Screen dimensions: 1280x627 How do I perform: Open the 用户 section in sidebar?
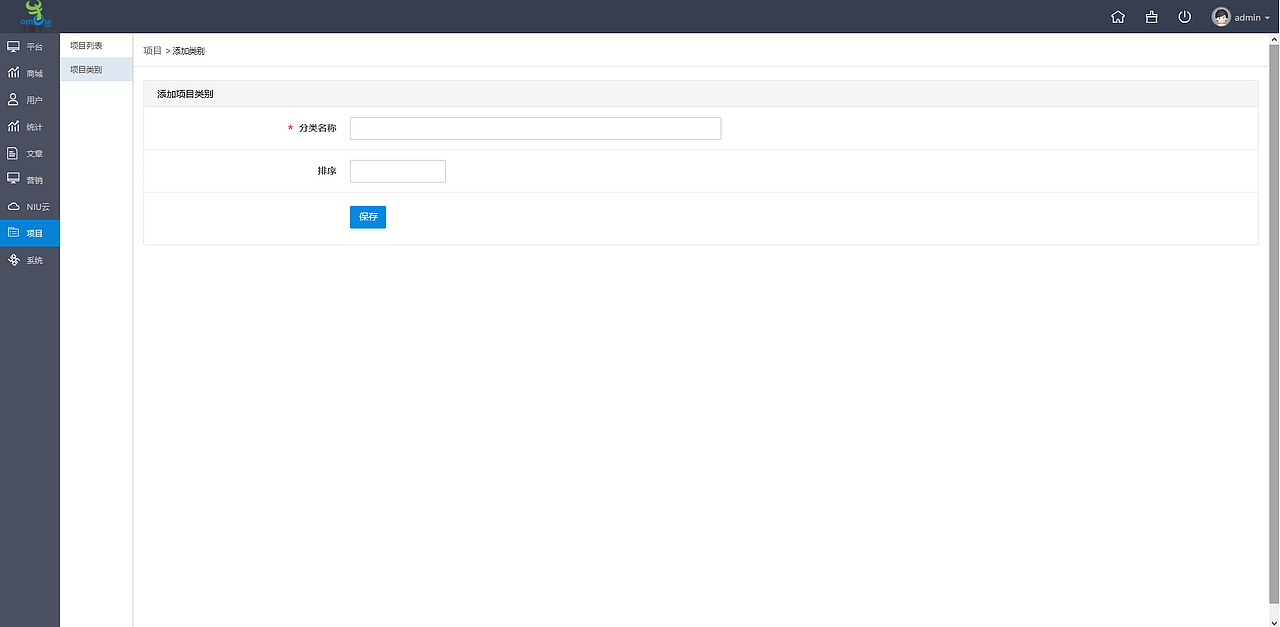click(x=30, y=100)
